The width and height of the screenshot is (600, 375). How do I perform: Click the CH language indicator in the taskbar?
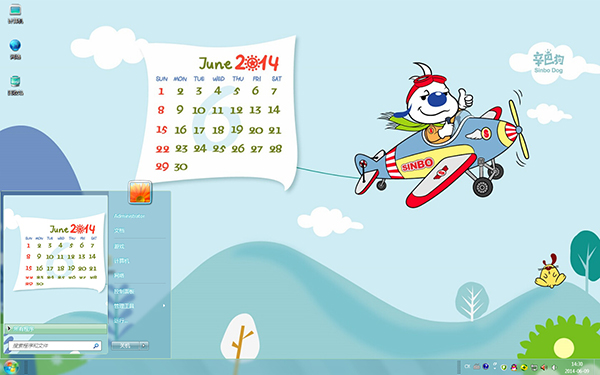[x=467, y=366]
